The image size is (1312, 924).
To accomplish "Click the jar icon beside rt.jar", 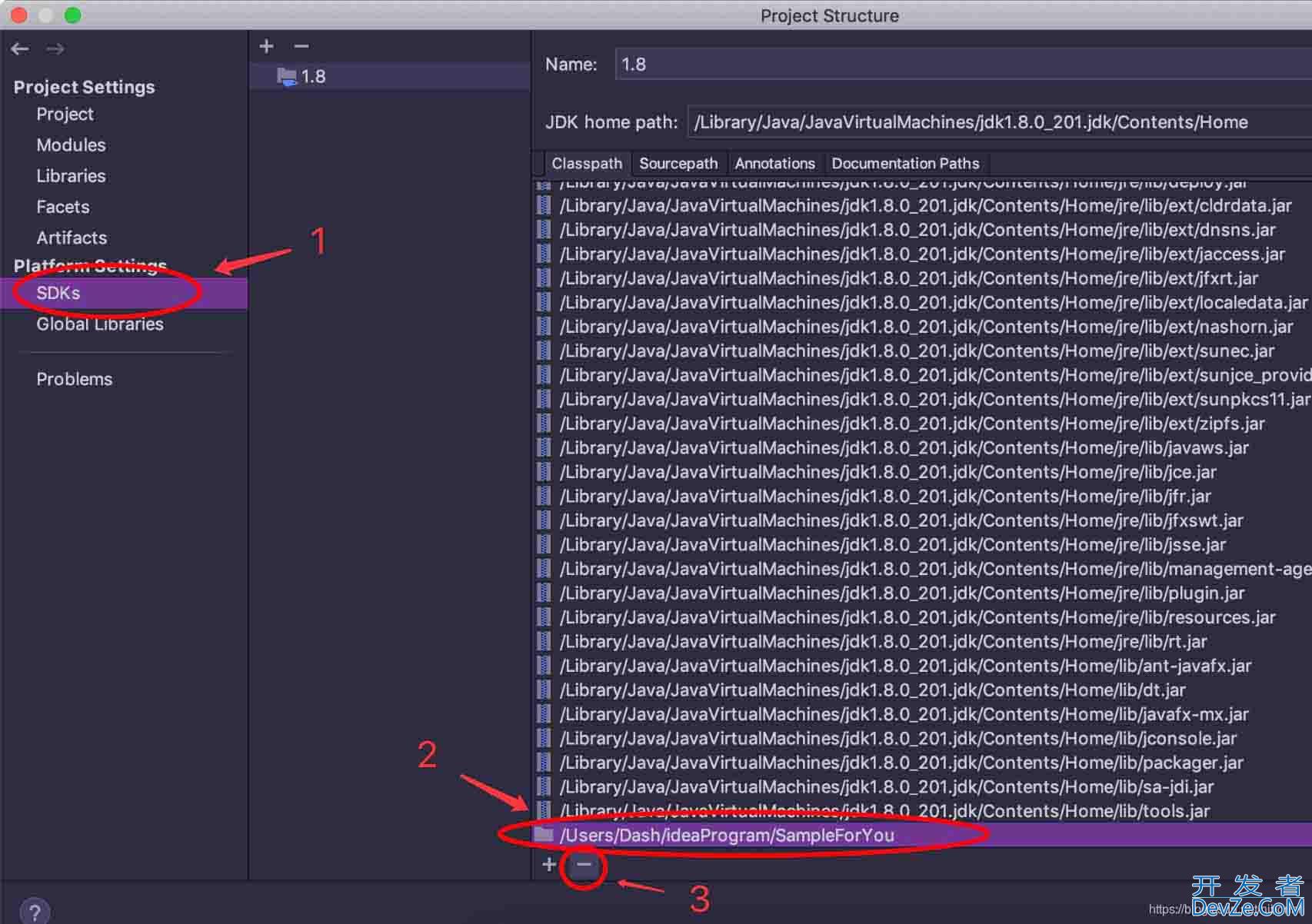I will [x=544, y=641].
